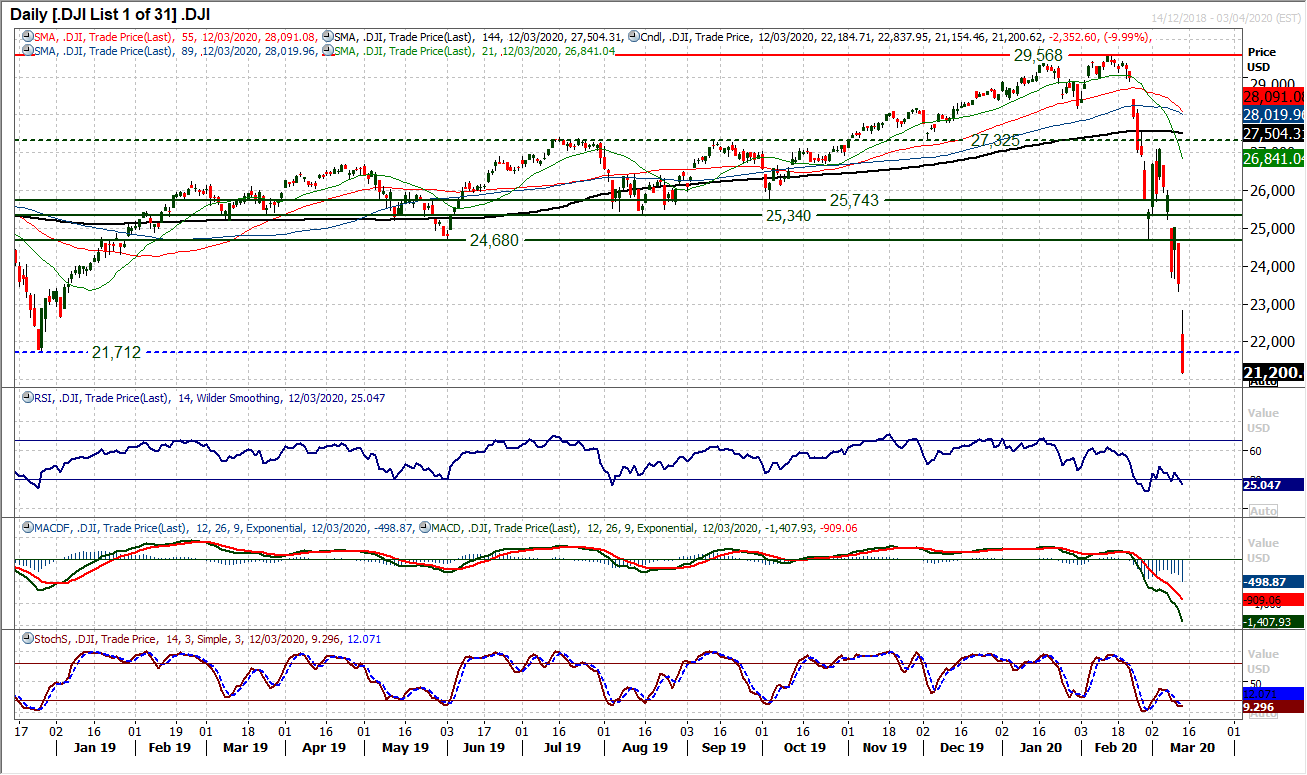1307x775 pixels.
Task: Select the SMA 89 legend text in blue
Action: click(174, 50)
